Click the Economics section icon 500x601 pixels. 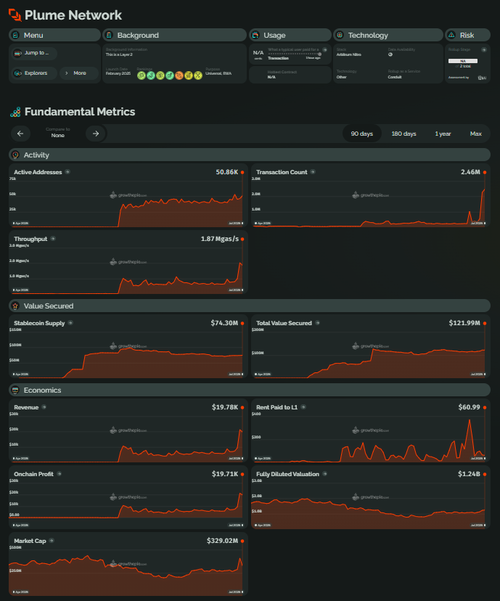click(x=15, y=390)
